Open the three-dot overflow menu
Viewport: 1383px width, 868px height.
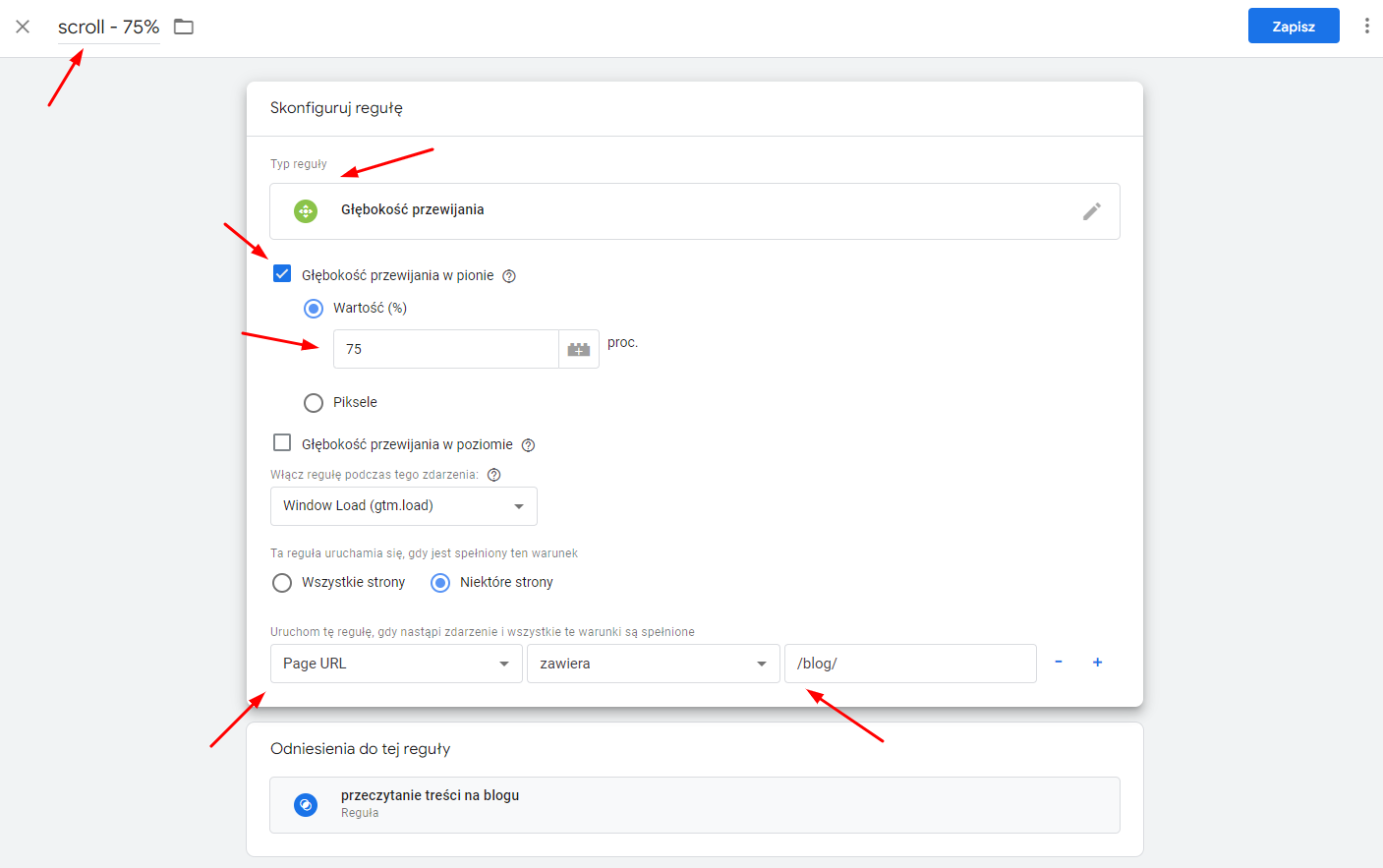point(1367,26)
